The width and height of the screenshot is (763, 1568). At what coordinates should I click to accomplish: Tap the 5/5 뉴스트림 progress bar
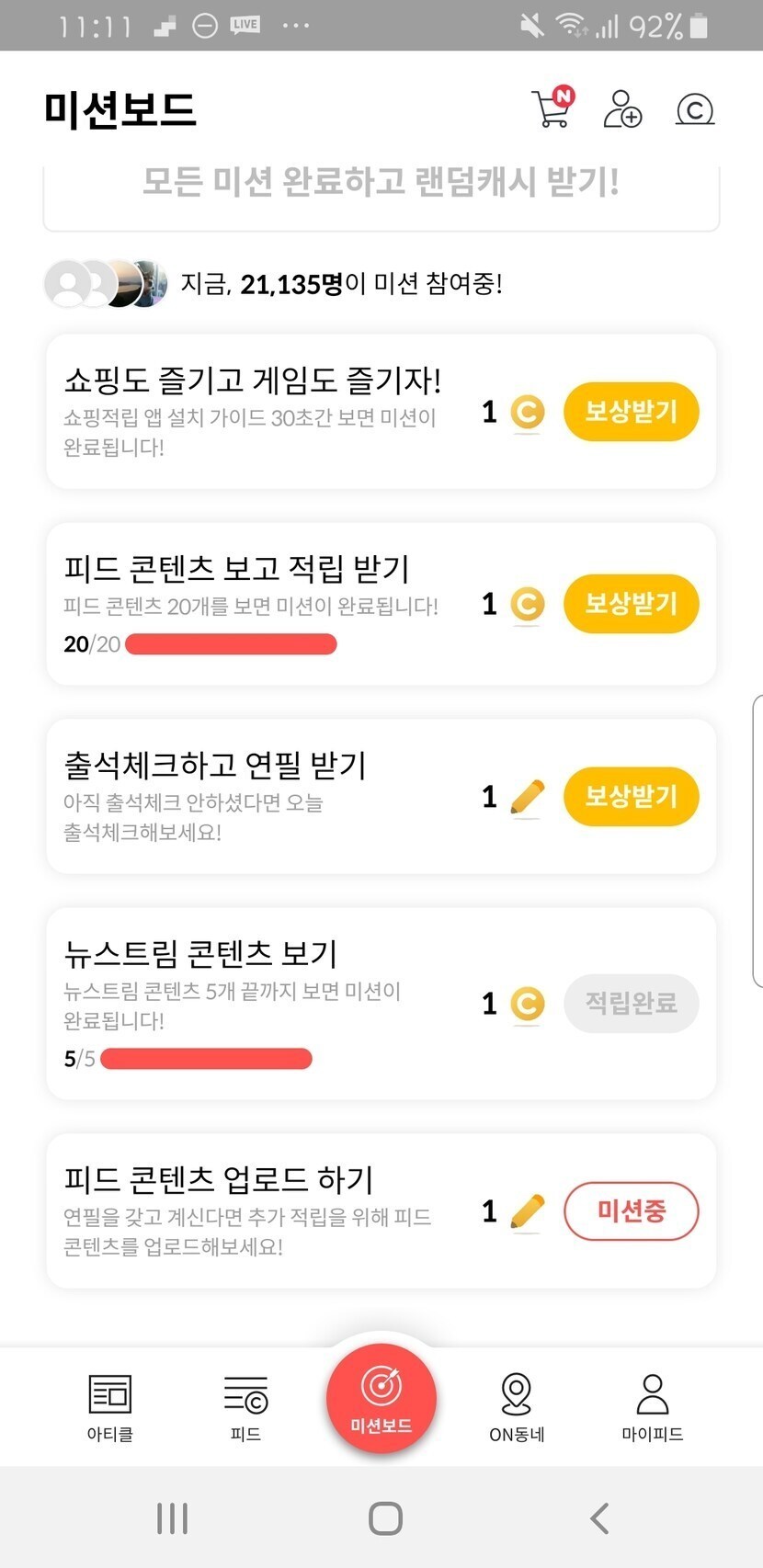click(206, 1059)
